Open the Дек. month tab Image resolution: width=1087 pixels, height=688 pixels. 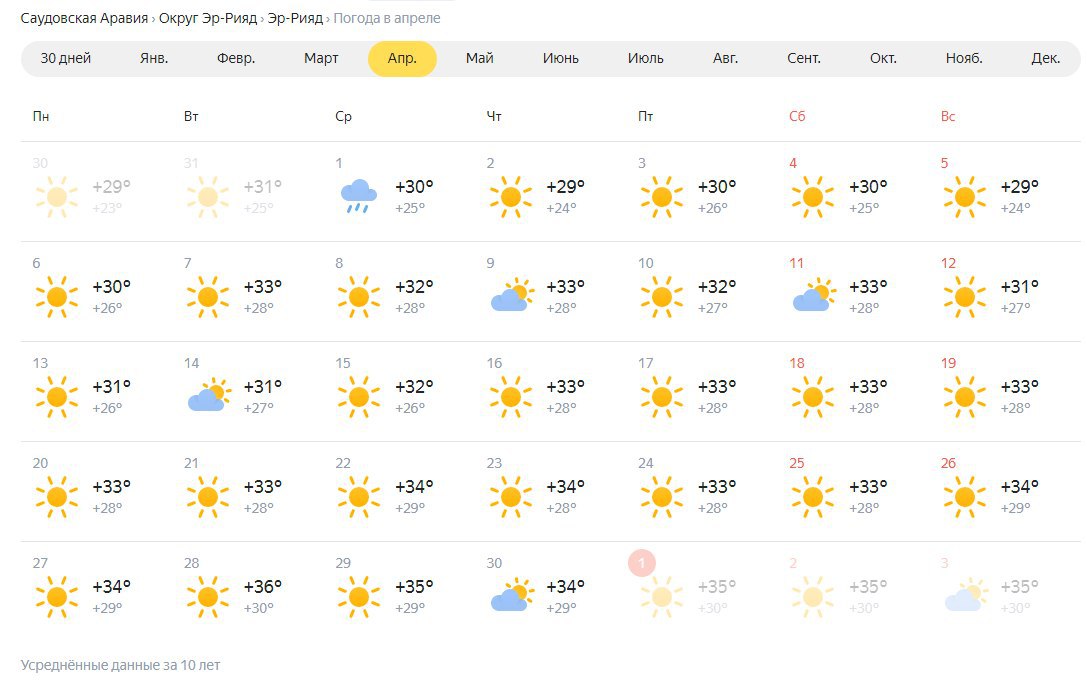coord(1045,58)
